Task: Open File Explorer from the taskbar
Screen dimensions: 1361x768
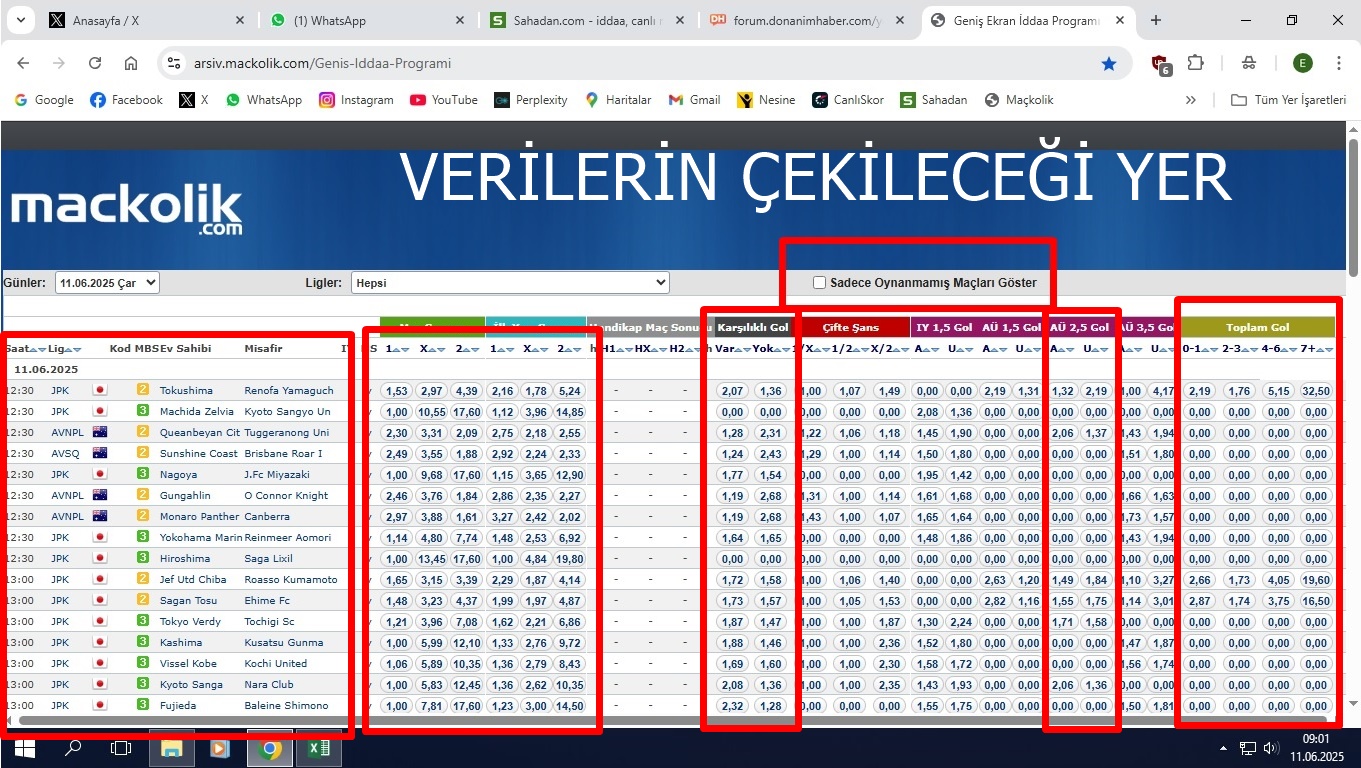Action: tap(171, 748)
